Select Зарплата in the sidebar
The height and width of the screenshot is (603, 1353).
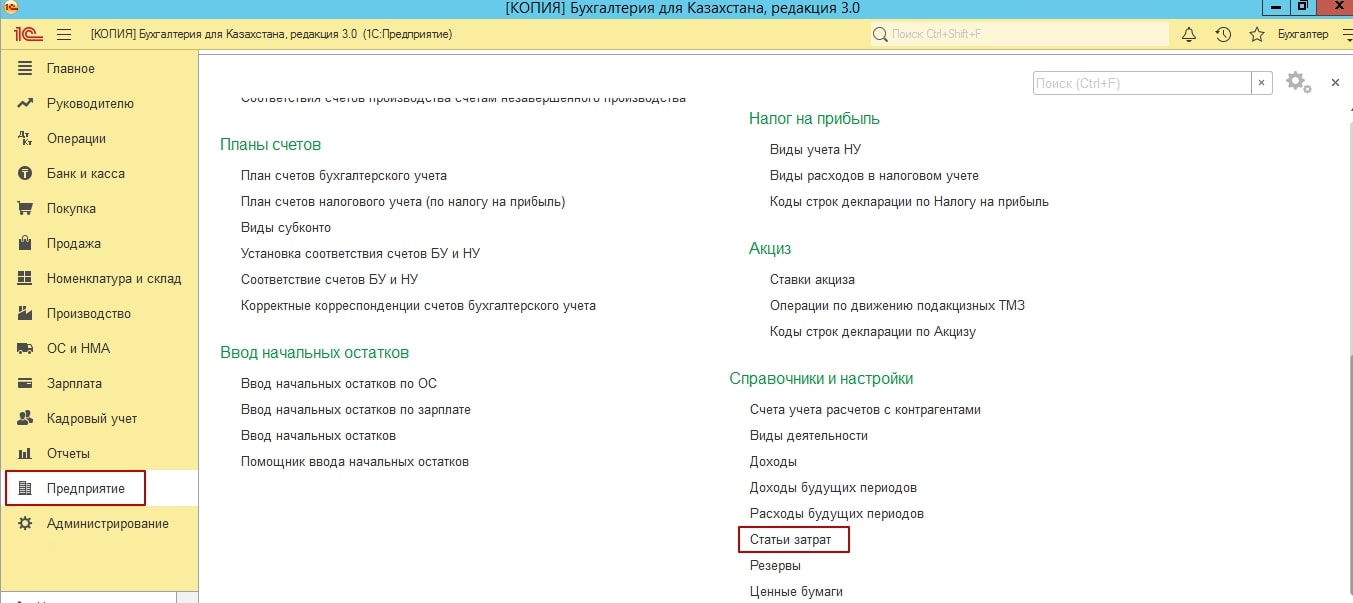74,383
